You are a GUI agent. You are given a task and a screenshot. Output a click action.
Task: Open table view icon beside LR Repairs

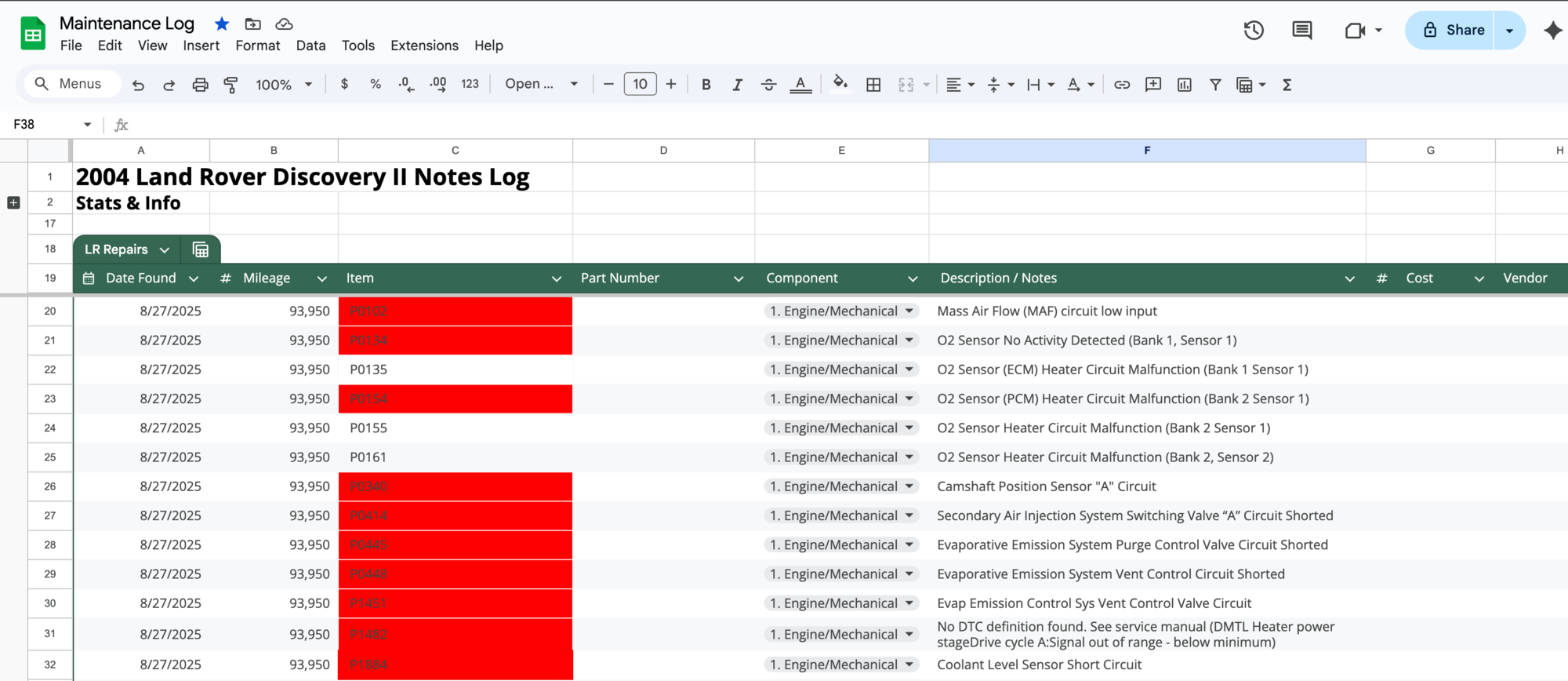tap(201, 249)
